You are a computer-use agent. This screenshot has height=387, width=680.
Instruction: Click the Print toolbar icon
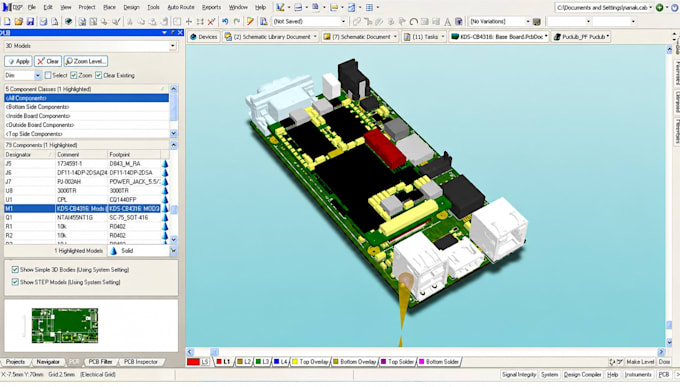coord(43,21)
